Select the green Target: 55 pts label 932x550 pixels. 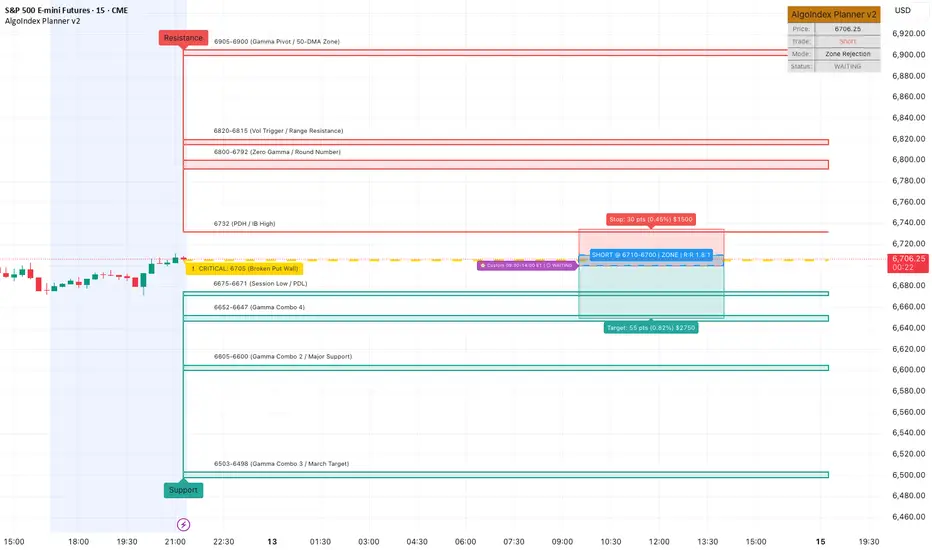coord(651,328)
